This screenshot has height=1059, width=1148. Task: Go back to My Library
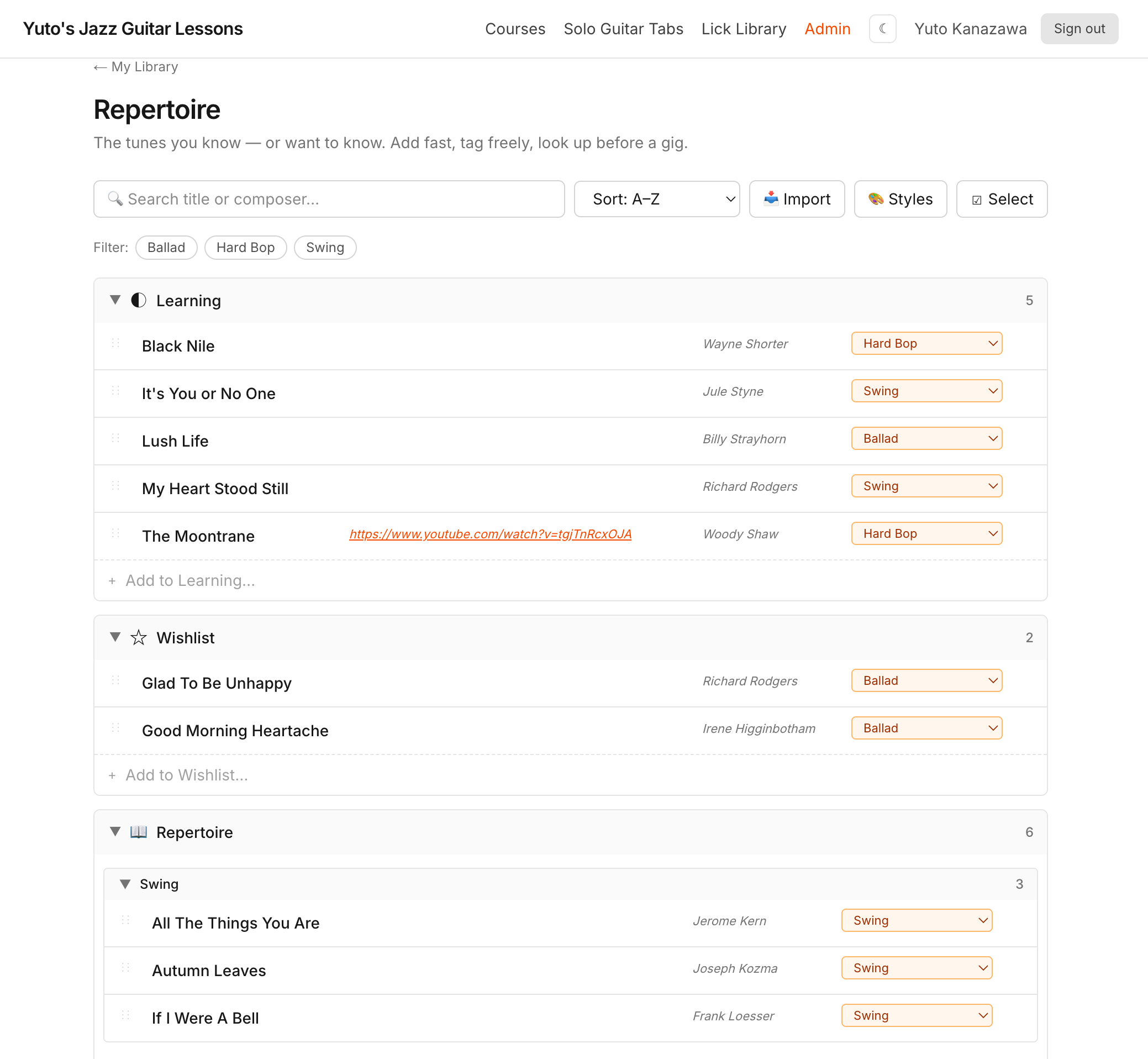pos(136,67)
